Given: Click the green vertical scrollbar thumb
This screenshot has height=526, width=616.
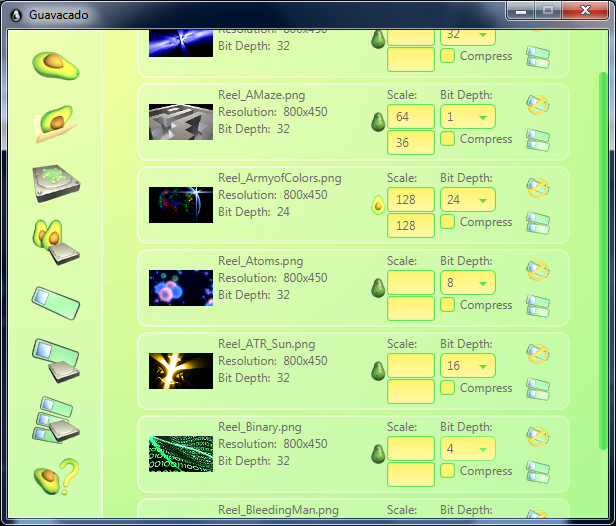Looking at the screenshot, I should [x=603, y=260].
